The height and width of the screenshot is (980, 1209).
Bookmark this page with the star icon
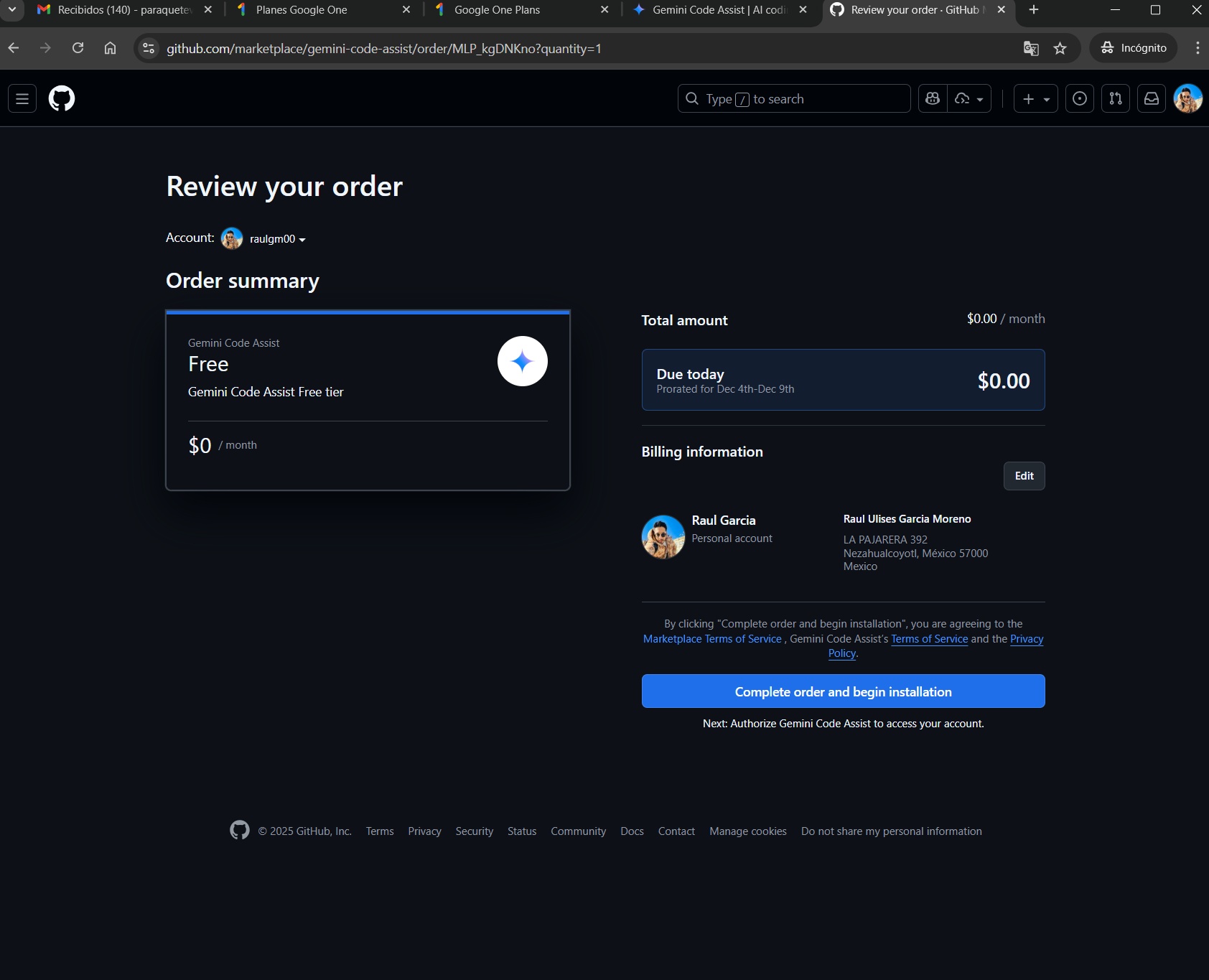tap(1060, 48)
